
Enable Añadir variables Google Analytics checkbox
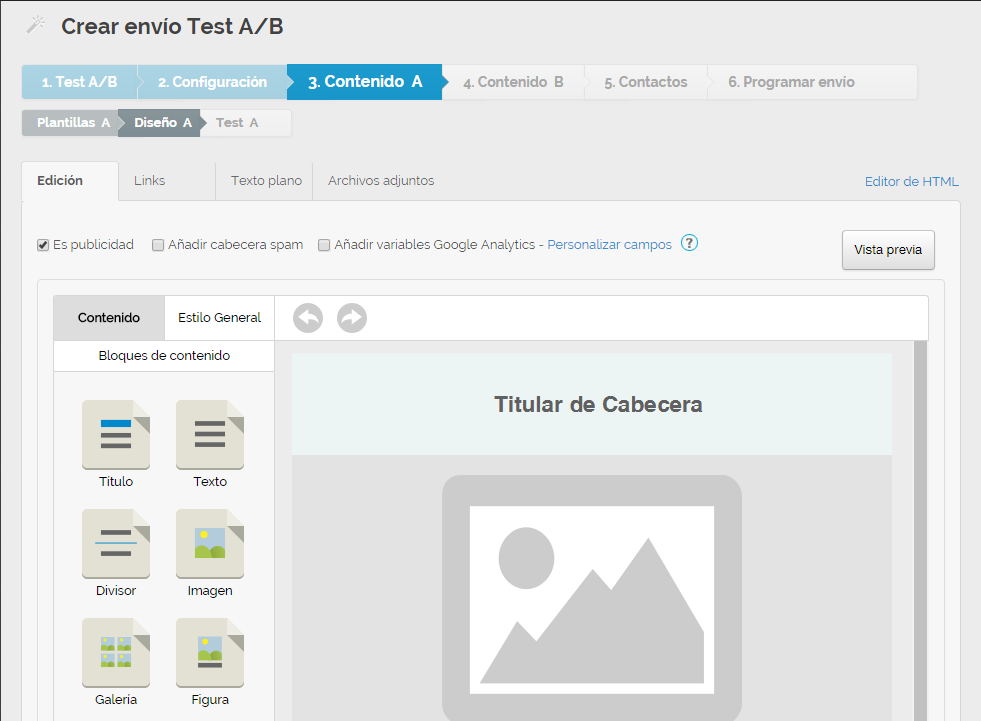click(x=324, y=245)
